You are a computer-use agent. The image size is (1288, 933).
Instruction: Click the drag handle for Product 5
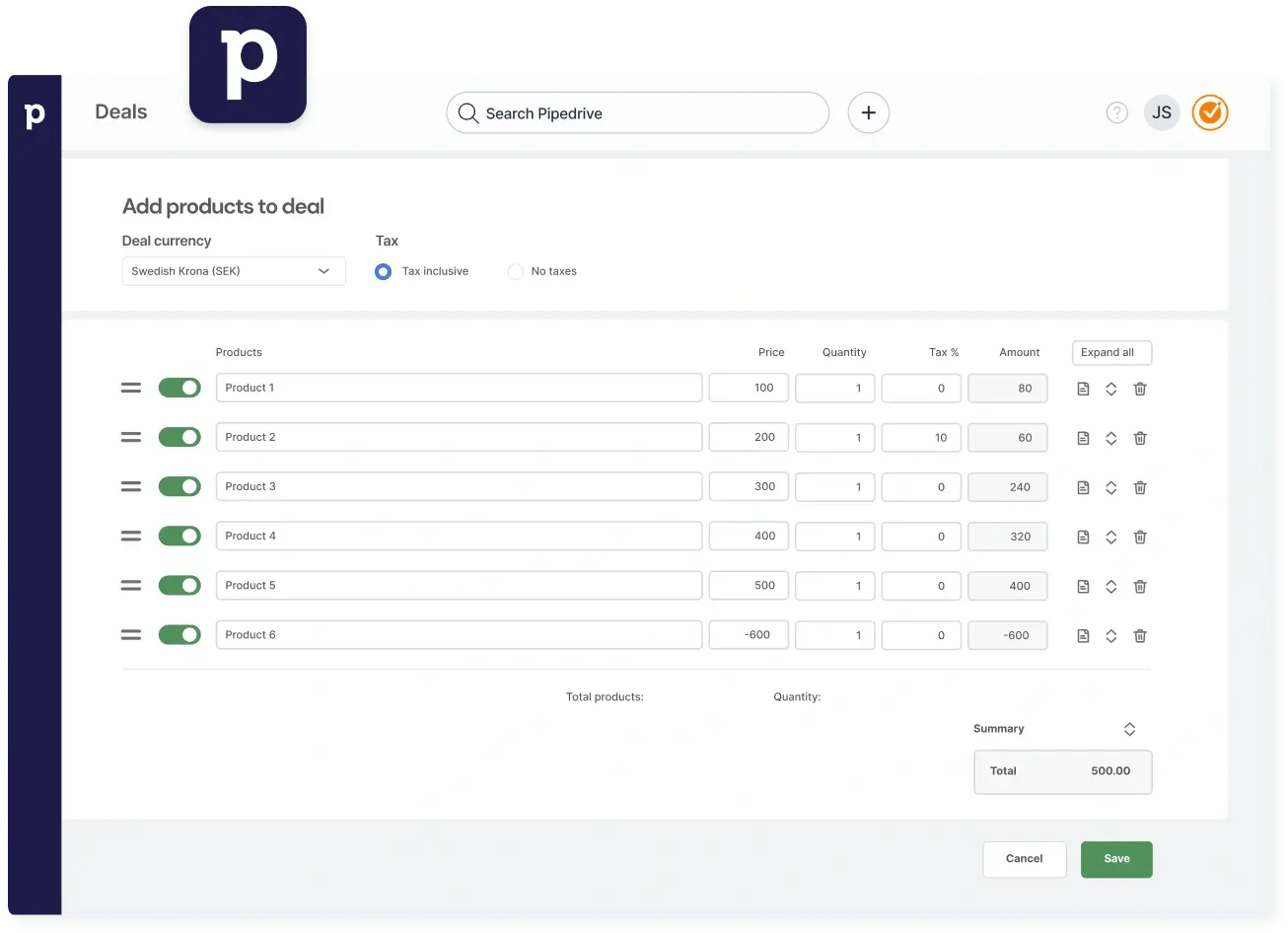click(131, 585)
